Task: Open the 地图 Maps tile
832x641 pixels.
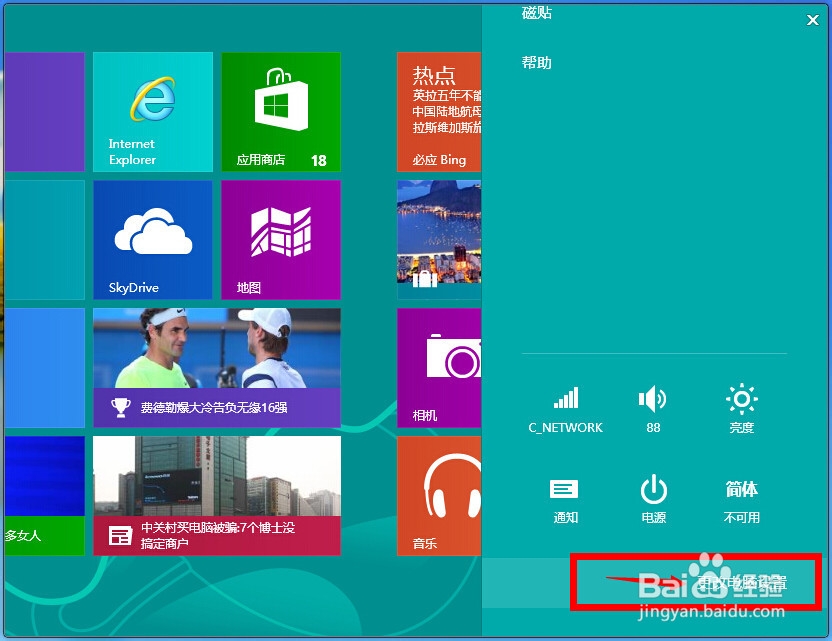Action: pyautogui.click(x=281, y=240)
